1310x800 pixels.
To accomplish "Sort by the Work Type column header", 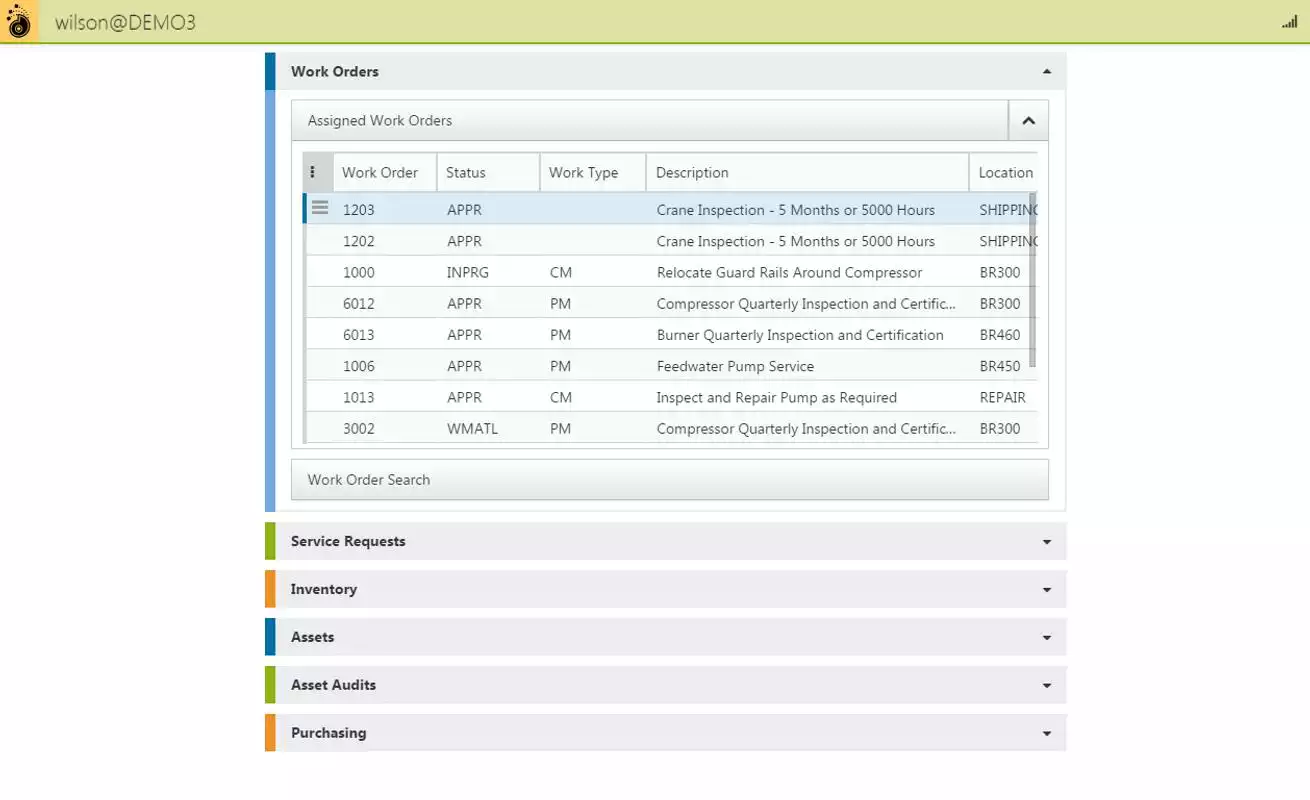I will tap(593, 172).
